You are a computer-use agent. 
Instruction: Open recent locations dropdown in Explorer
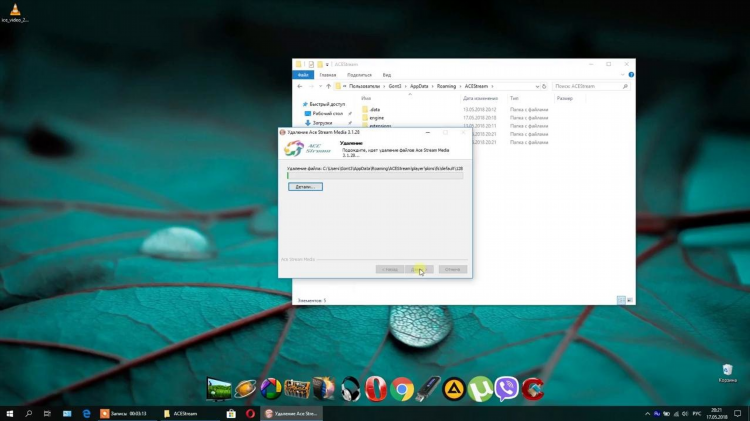[320, 86]
